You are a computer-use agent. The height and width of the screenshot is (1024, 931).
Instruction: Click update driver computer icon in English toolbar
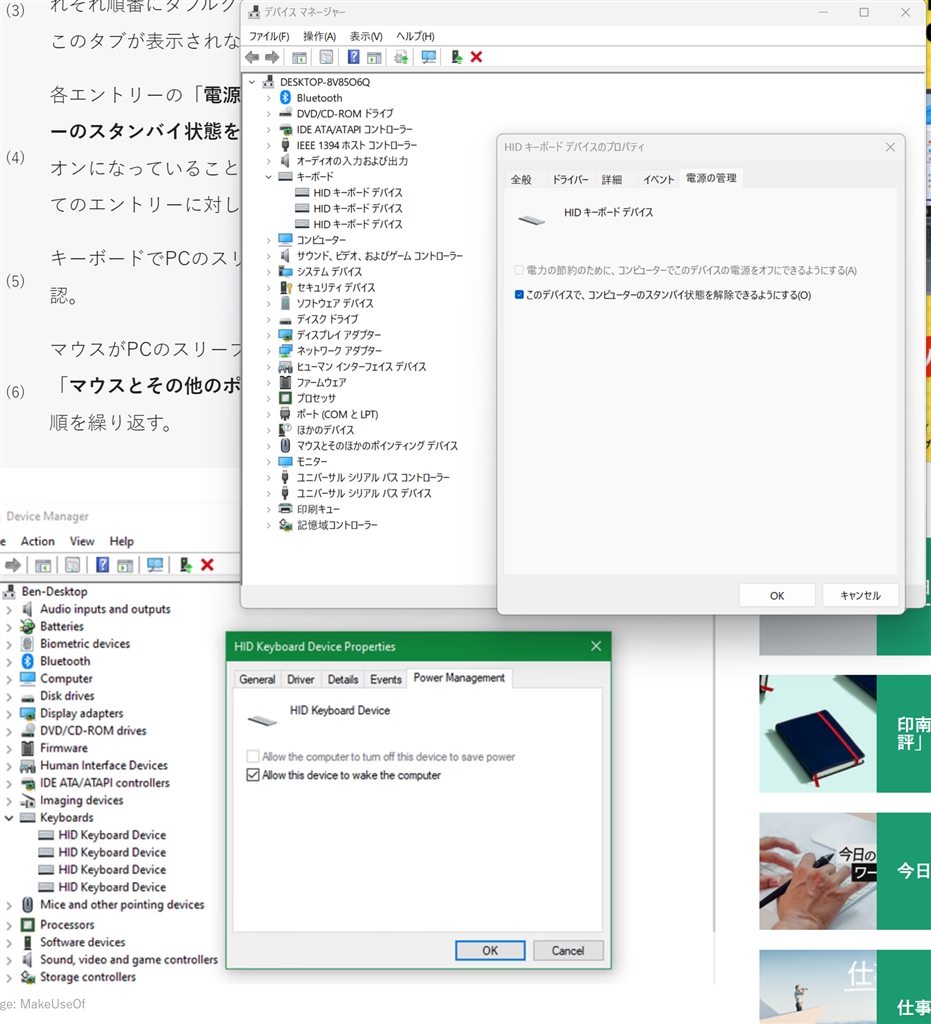[185, 565]
